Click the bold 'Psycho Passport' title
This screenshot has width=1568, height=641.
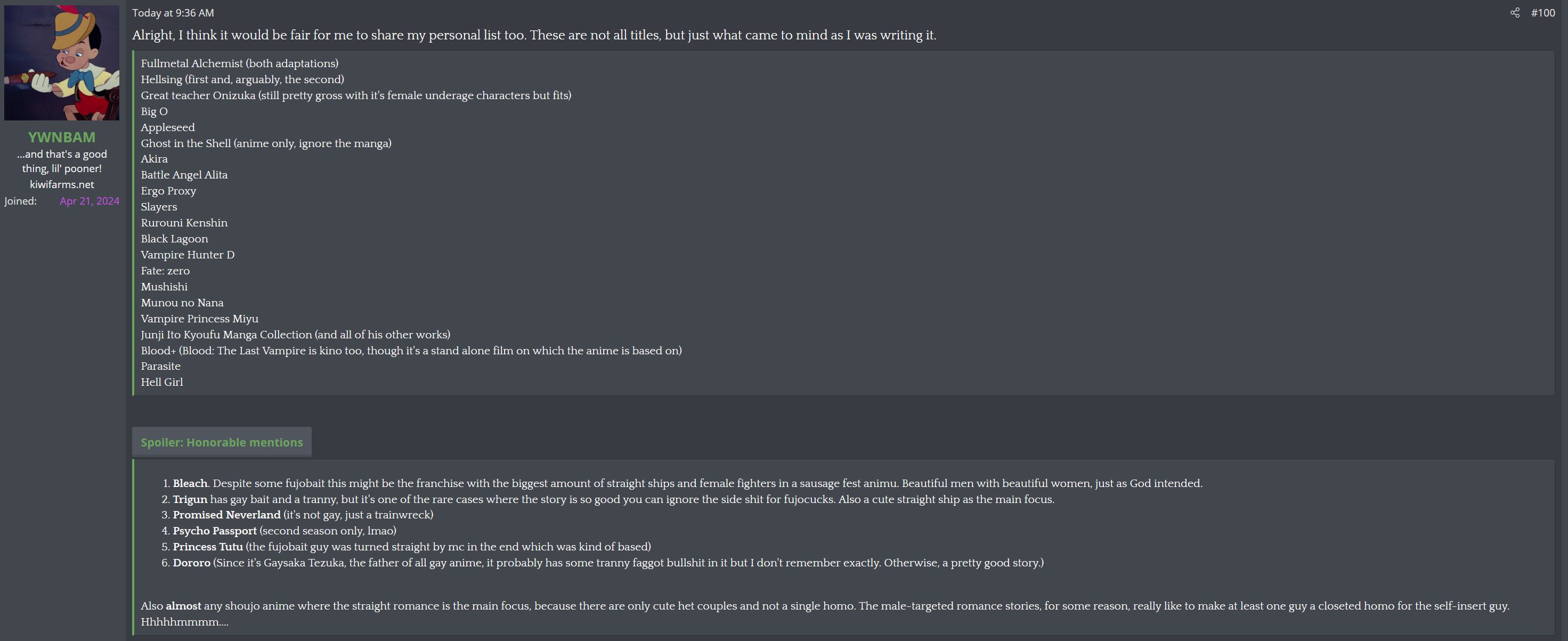[x=214, y=531]
